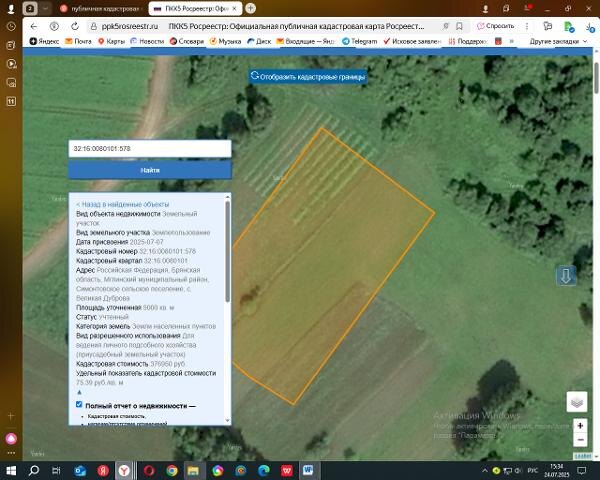Viewport: 600px width, 480px height.
Task: Open the notification center on taskbar
Action: 582,470
